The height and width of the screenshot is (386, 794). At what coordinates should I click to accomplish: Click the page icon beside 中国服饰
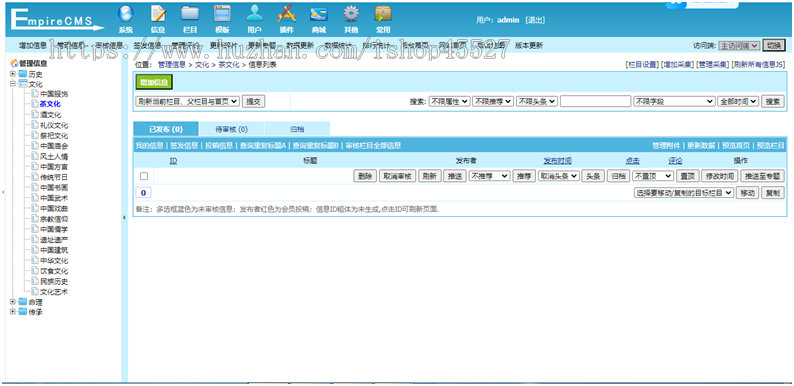coord(34,94)
